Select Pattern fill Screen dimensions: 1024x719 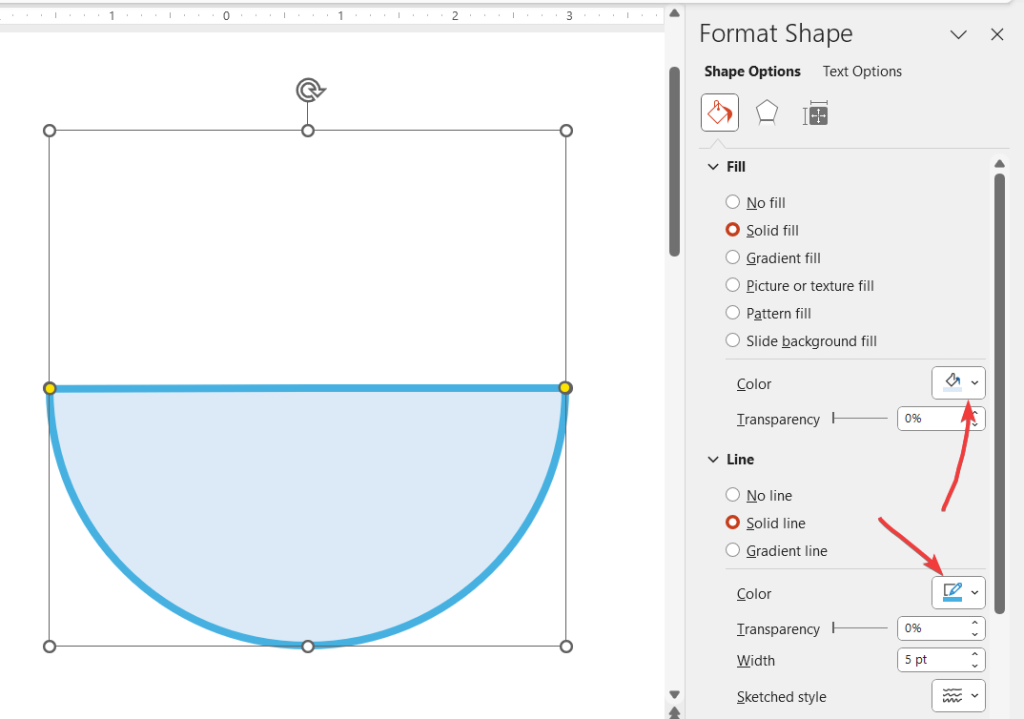(732, 313)
